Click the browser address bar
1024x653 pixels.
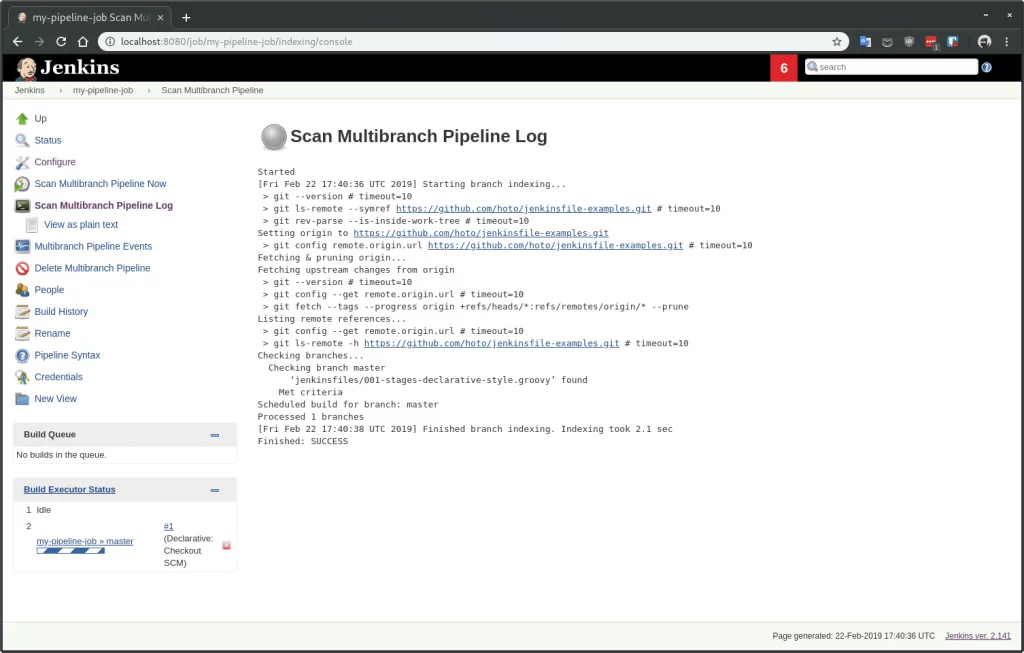click(473, 42)
